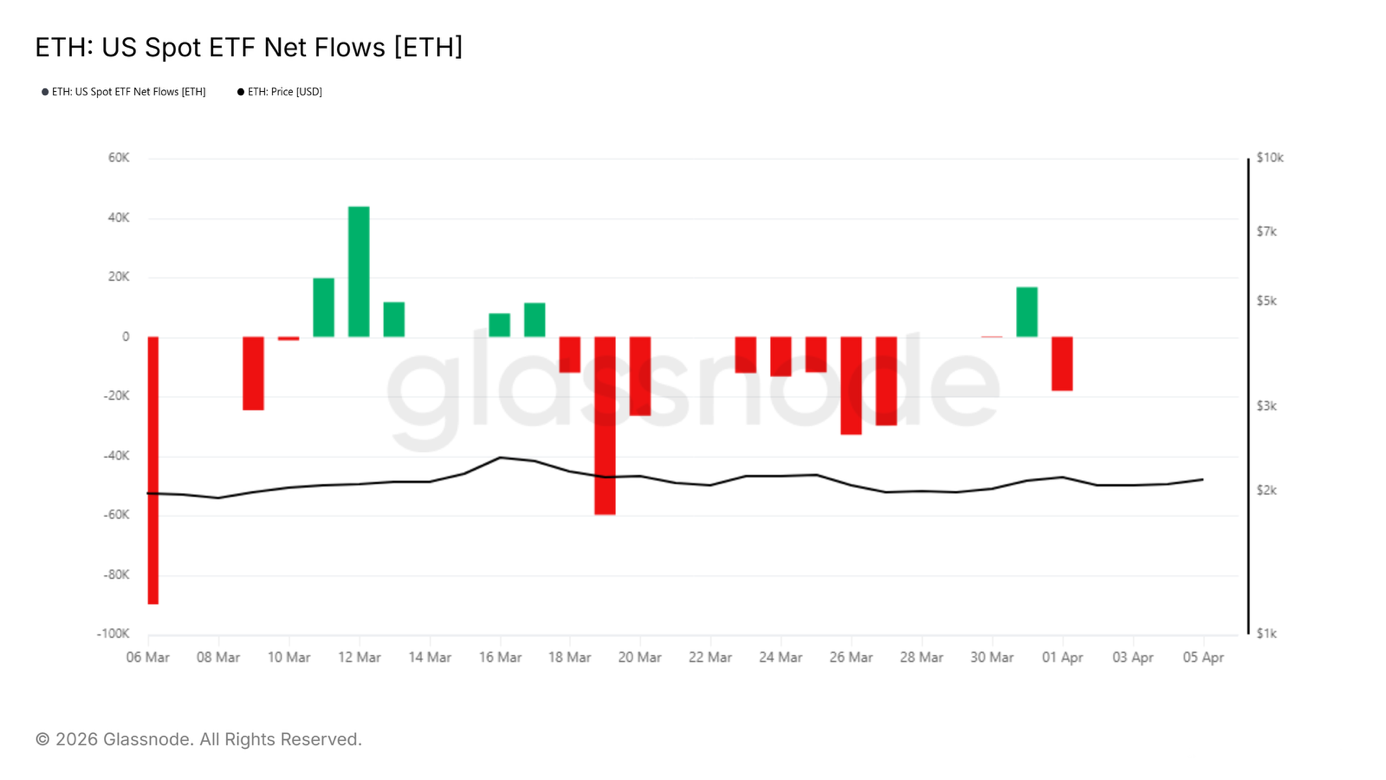Viewport: 1386px width, 780px height.
Task: Click the ETH Price legend dot
Action: coord(241,92)
